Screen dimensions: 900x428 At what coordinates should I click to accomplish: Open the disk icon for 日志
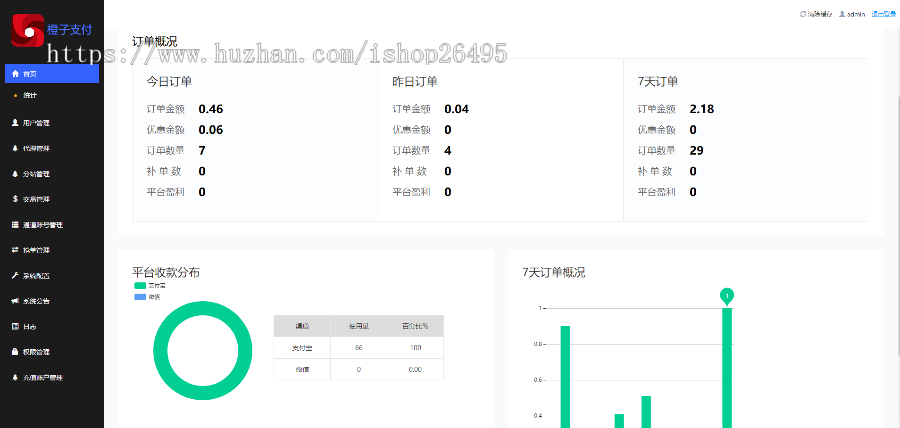coord(15,326)
